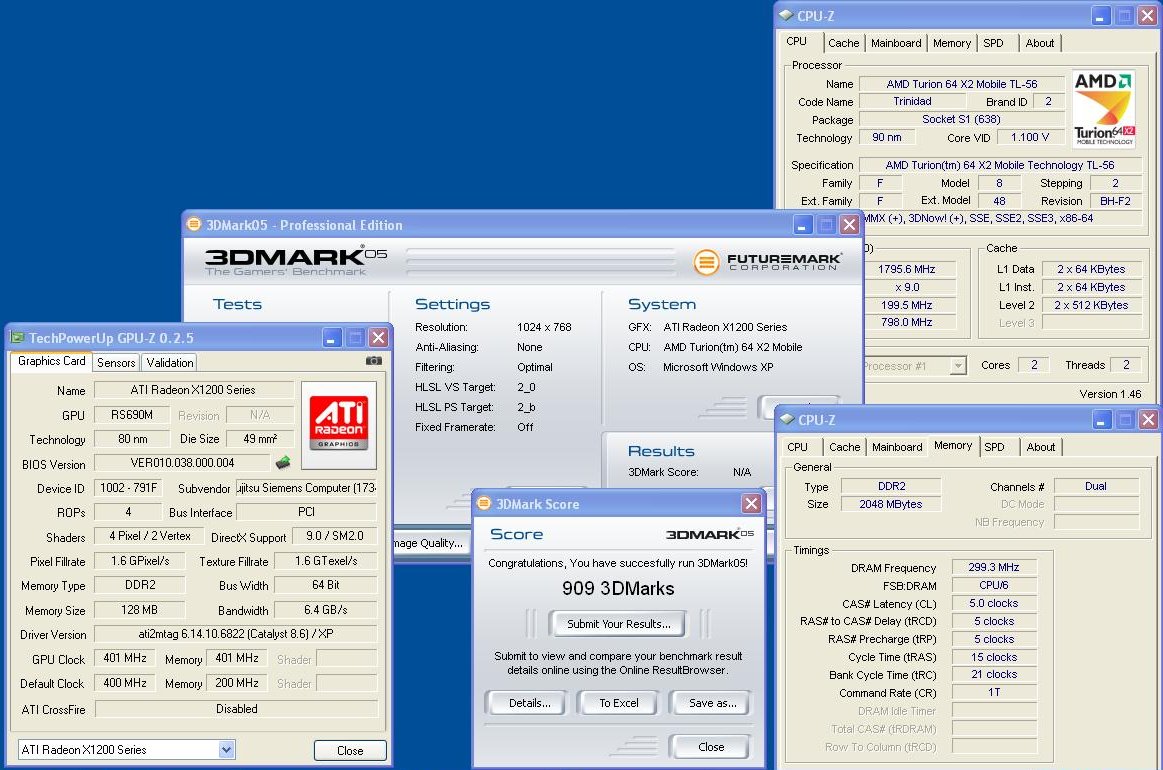Viewport: 1163px width, 770px height.
Task: Minimize the 3DMark05 main window
Action: click(x=803, y=225)
